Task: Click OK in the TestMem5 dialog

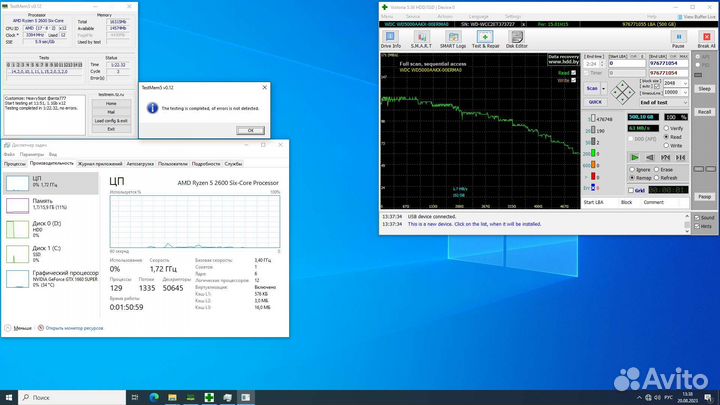Action: [250, 130]
